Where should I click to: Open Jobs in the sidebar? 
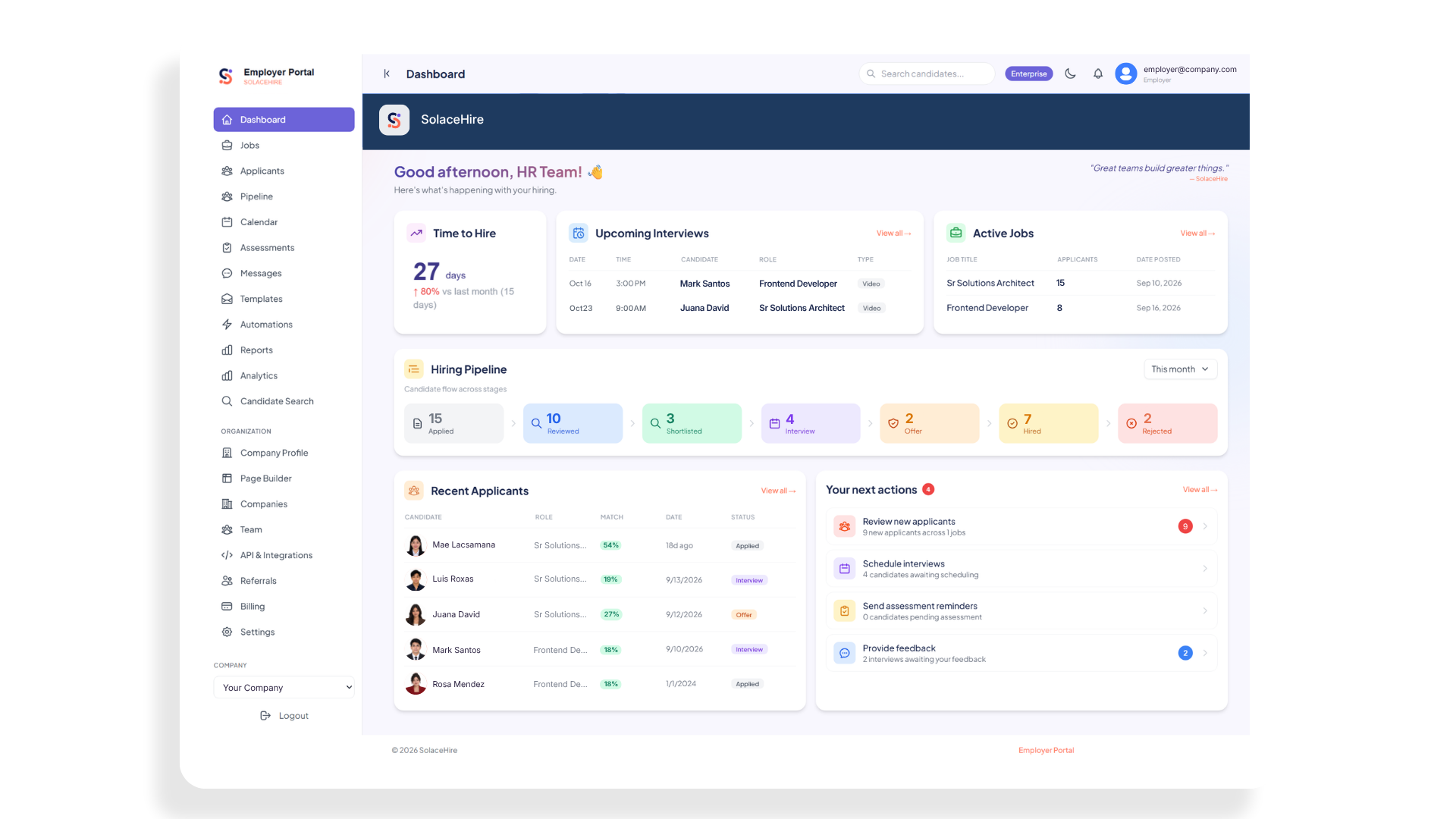pyautogui.click(x=284, y=146)
